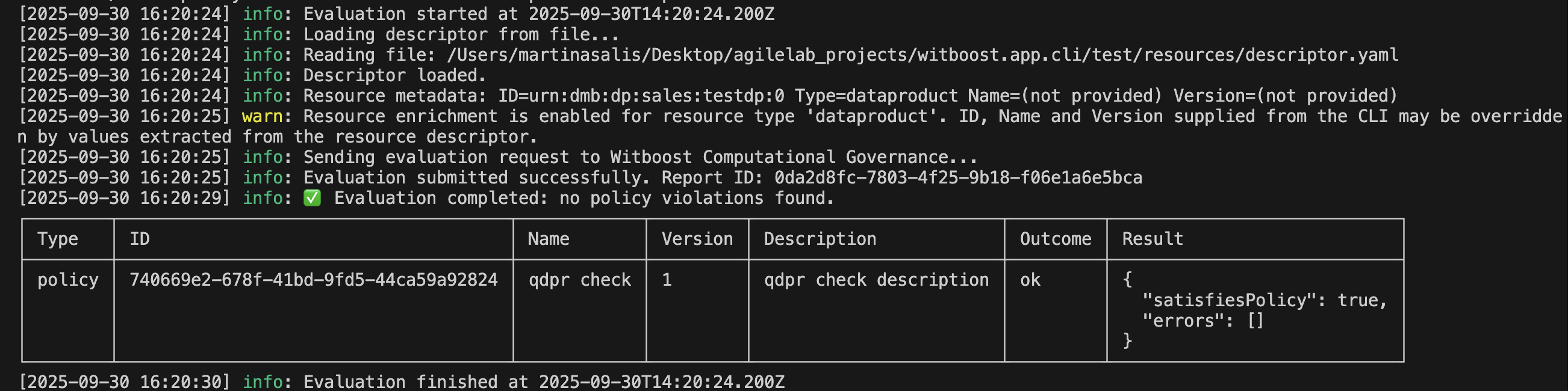Click the 'ok' outcome cell
1568x391 pixels.
coord(1030,280)
